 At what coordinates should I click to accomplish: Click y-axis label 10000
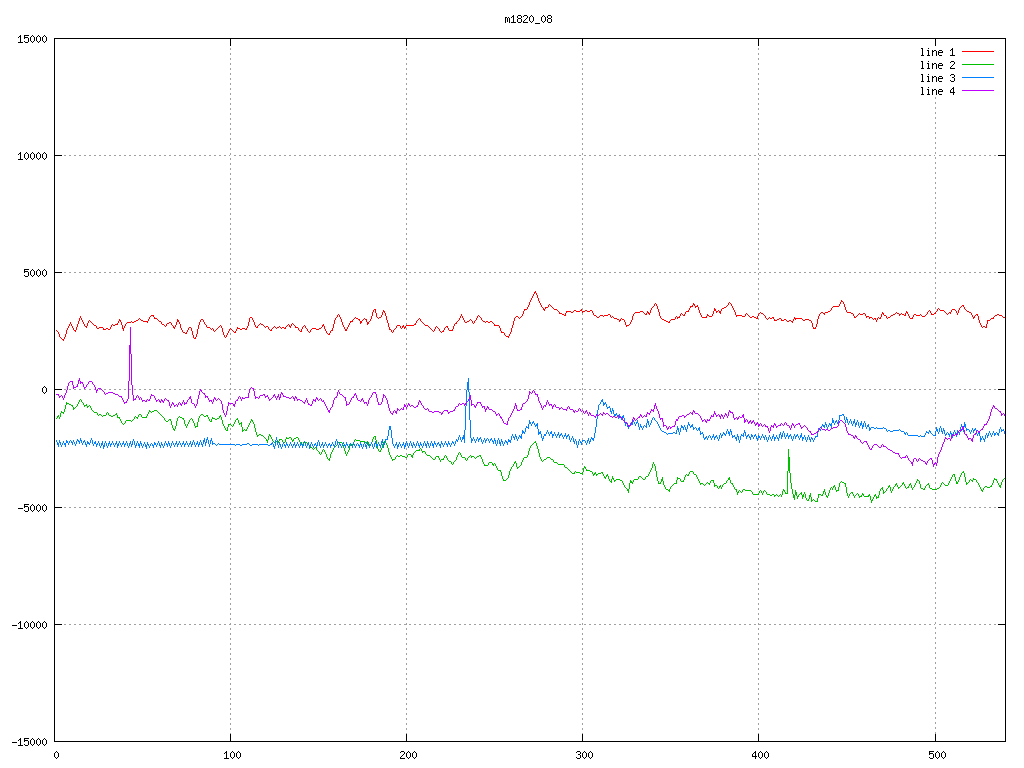(33, 156)
